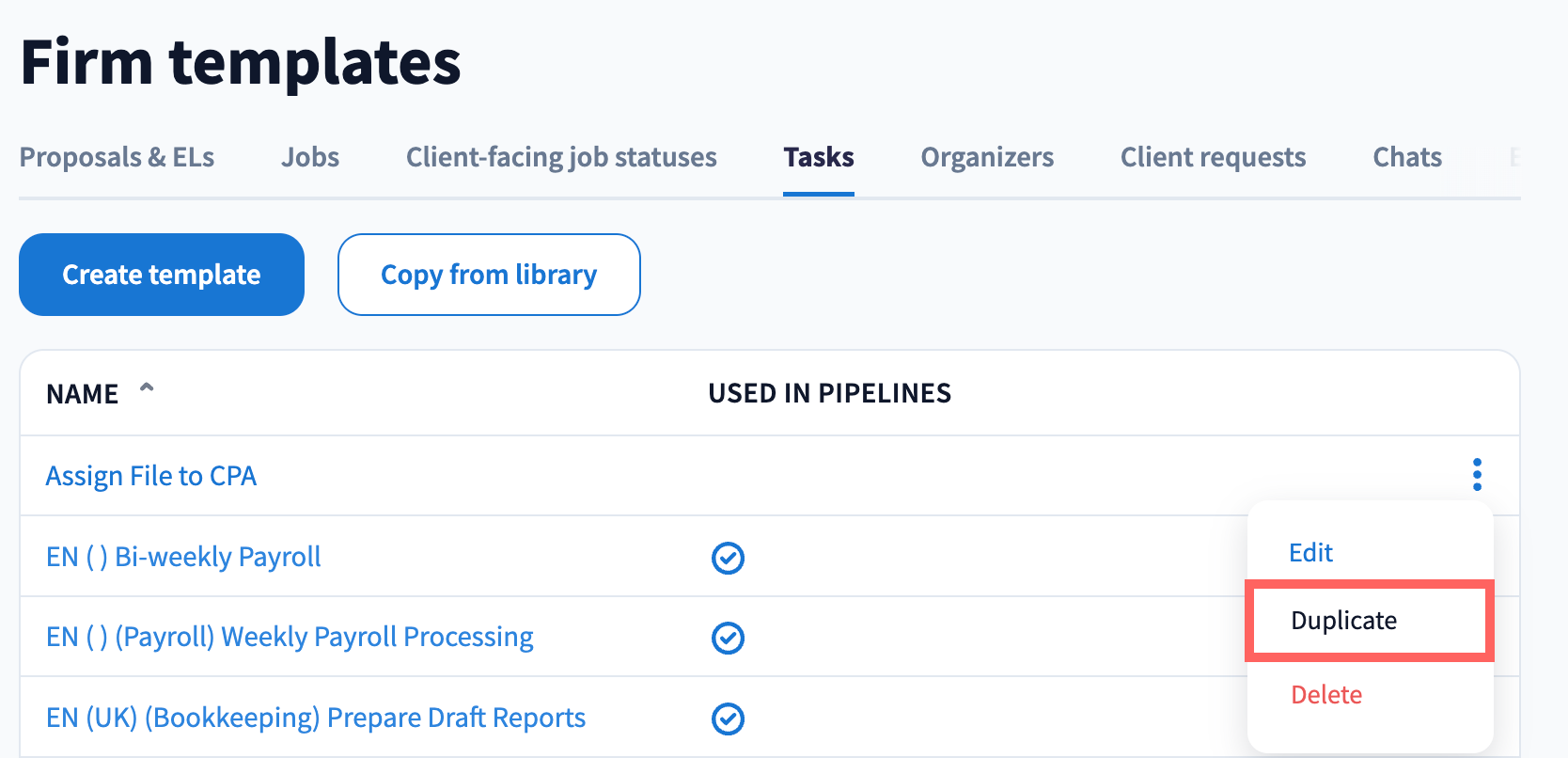1568x758 pixels.
Task: Click the checkmark icon for Weekly Payroll Processing
Action: pos(728,638)
